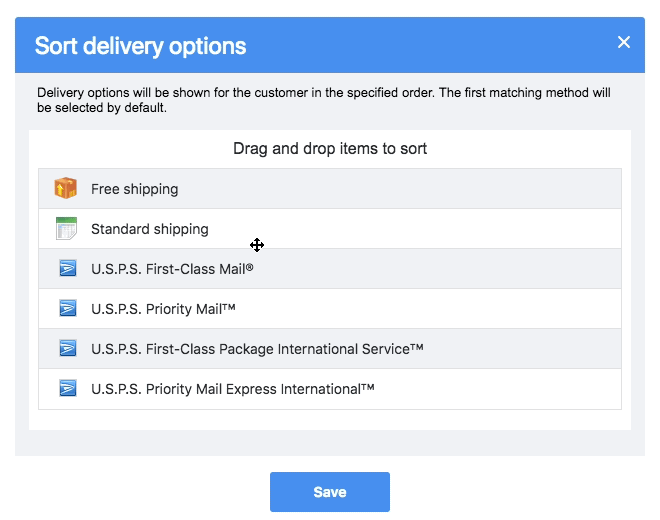
Task: Save the delivery options order
Action: 329,492
